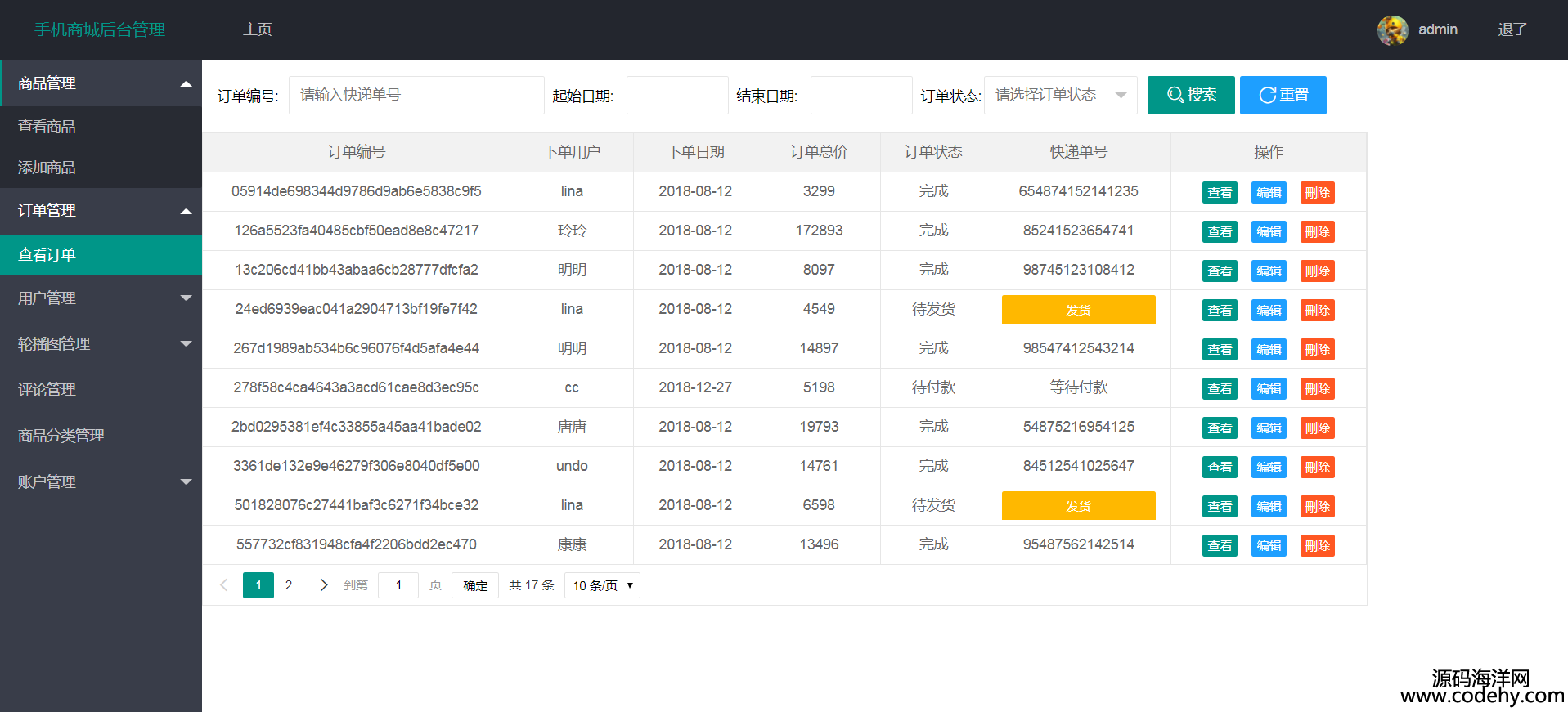
Task: Delete order 24ed6939eac041a2
Action: click(x=1318, y=310)
